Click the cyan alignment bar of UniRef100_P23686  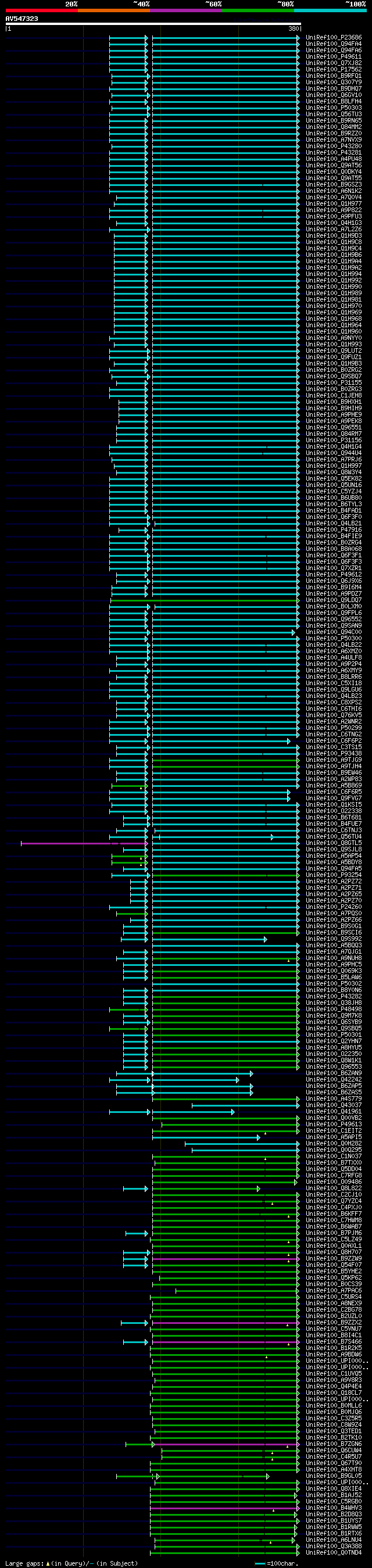(x=226, y=38)
